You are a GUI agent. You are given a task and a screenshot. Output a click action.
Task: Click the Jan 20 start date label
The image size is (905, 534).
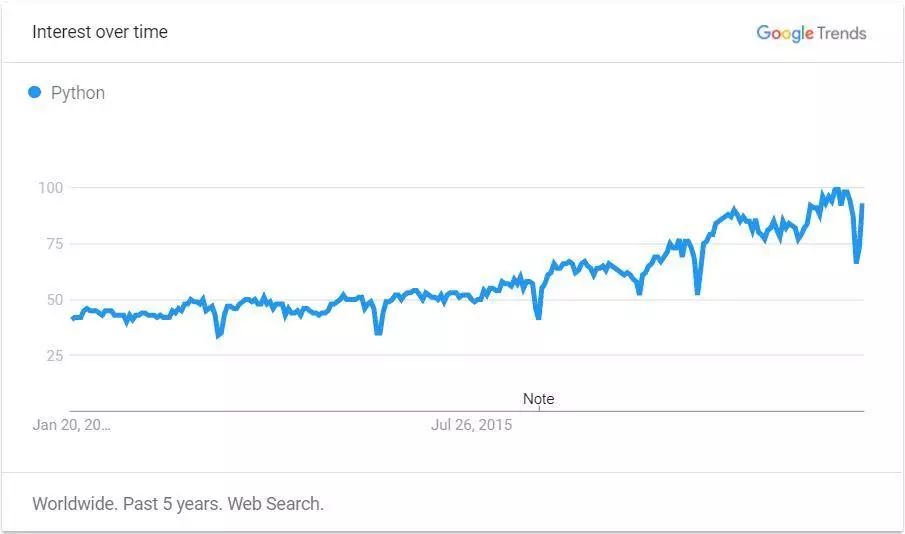(72, 425)
